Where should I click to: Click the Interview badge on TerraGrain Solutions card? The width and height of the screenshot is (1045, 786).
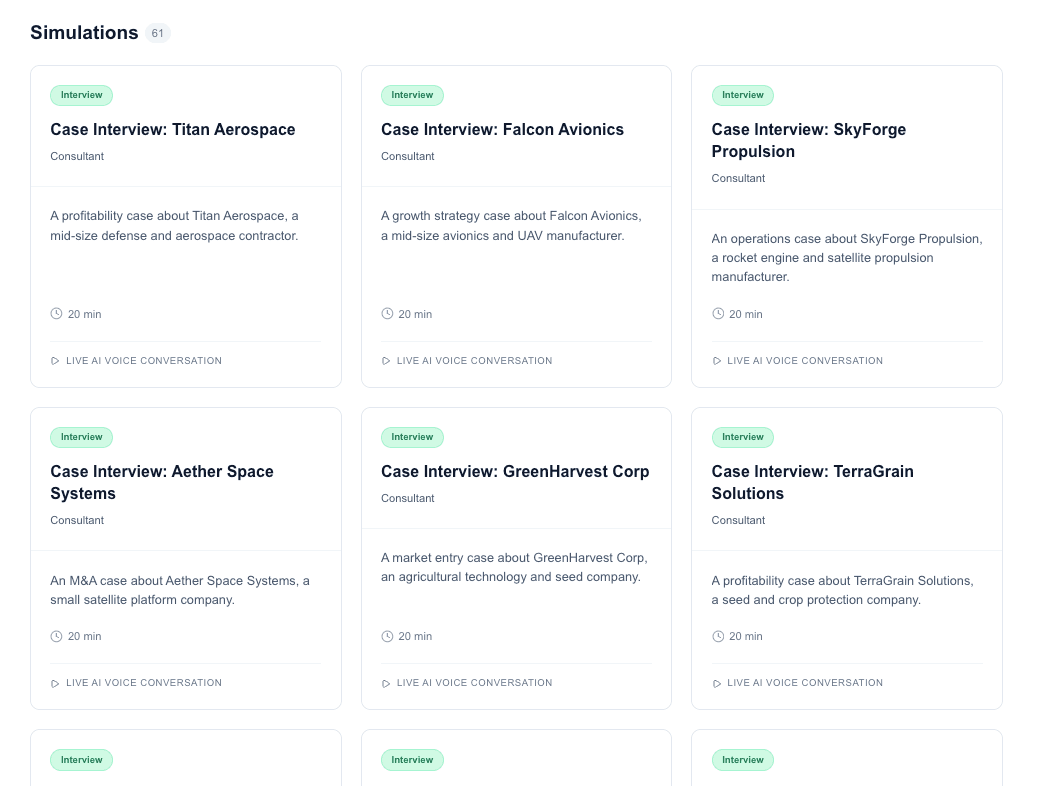(x=742, y=437)
